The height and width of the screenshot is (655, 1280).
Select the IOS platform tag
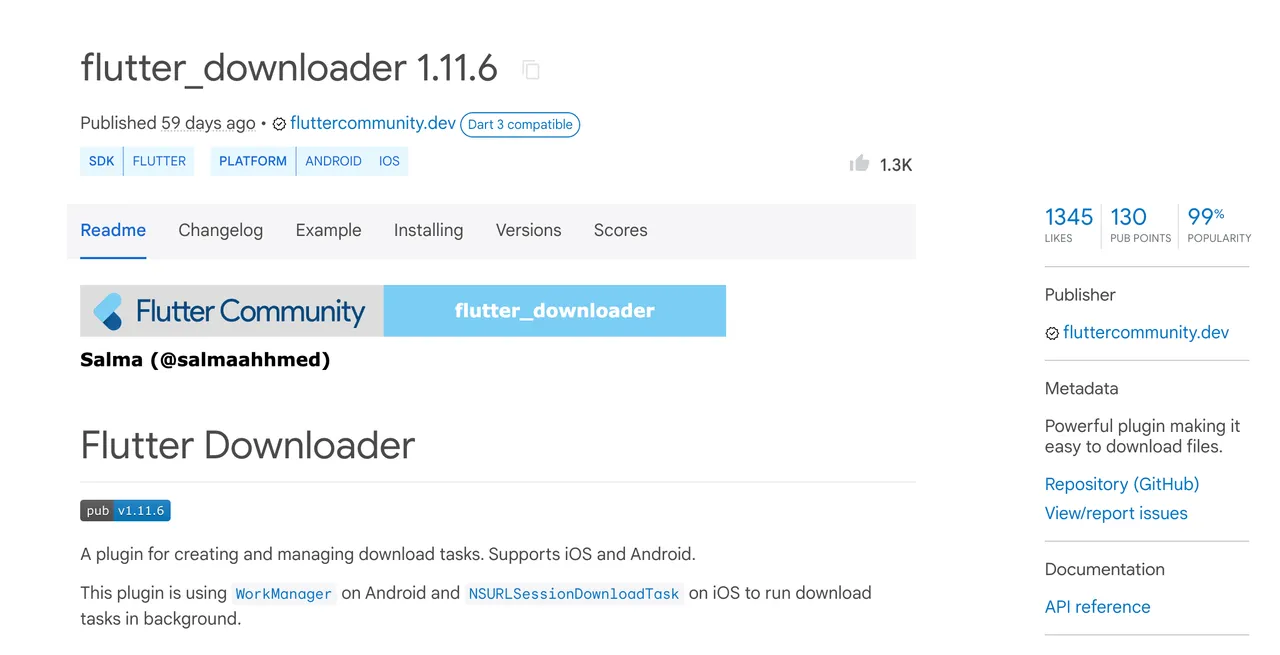[x=389, y=161]
